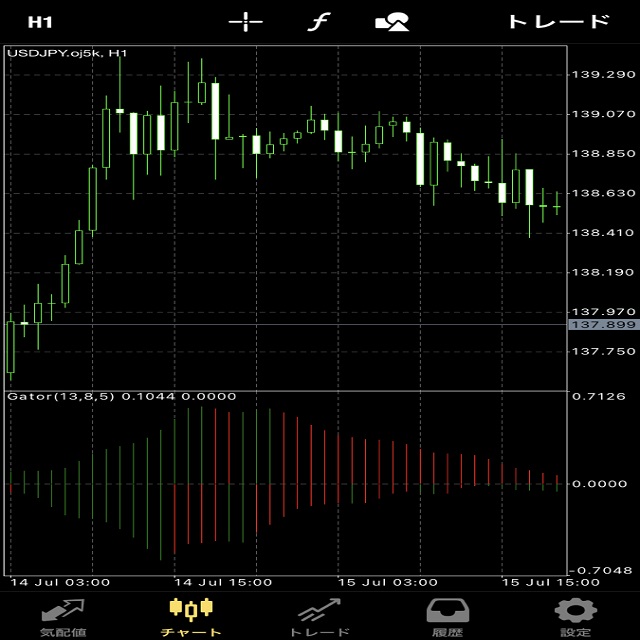Click the 14 Jul 15:00 time label
Viewport: 640px width, 640px height.
[223, 582]
